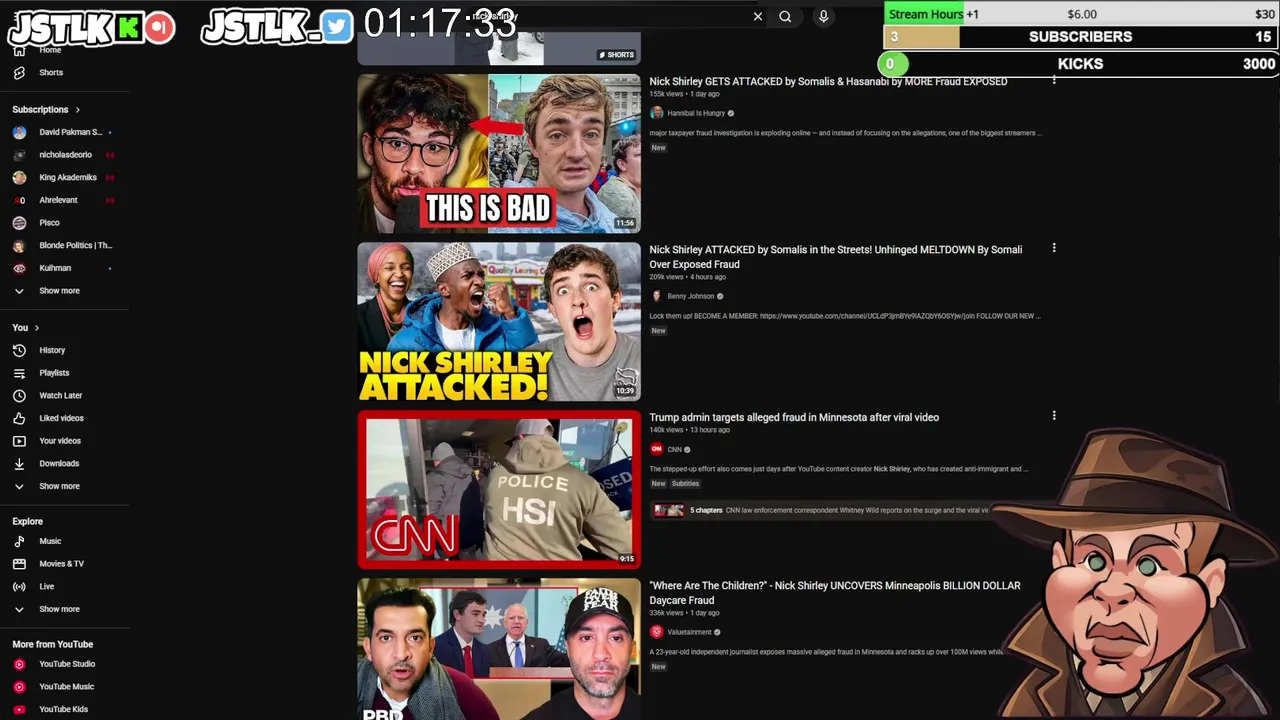Open Your videos icon
The image size is (1280, 720).
19,441
